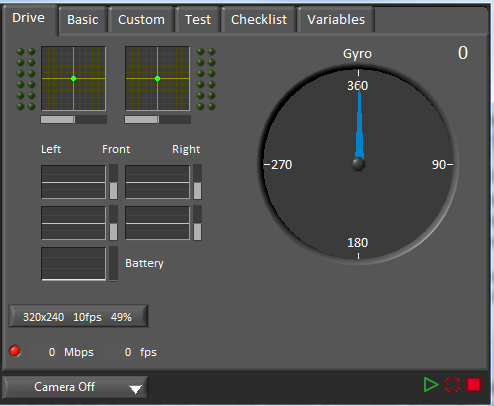Open the 320x240 10fps 49% settings control
Screen dimensions: 494x406
78,316
